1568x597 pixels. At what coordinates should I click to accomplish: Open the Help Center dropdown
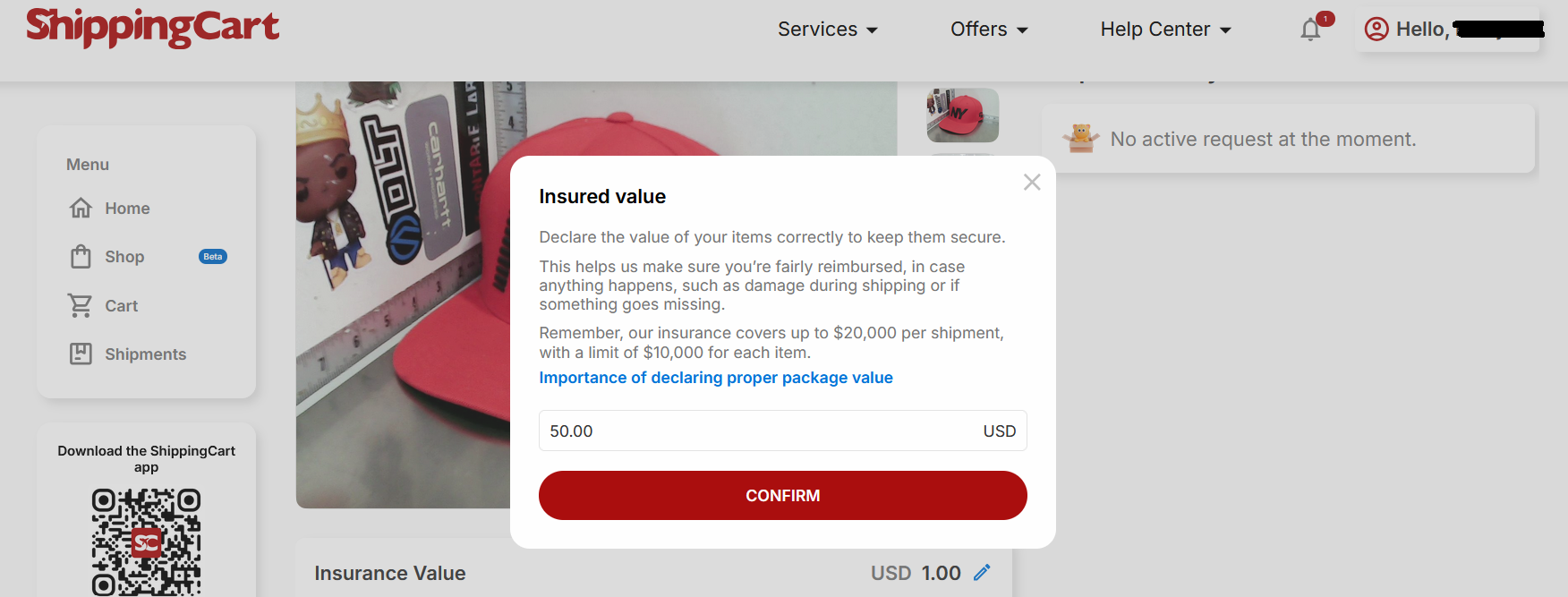click(1165, 30)
